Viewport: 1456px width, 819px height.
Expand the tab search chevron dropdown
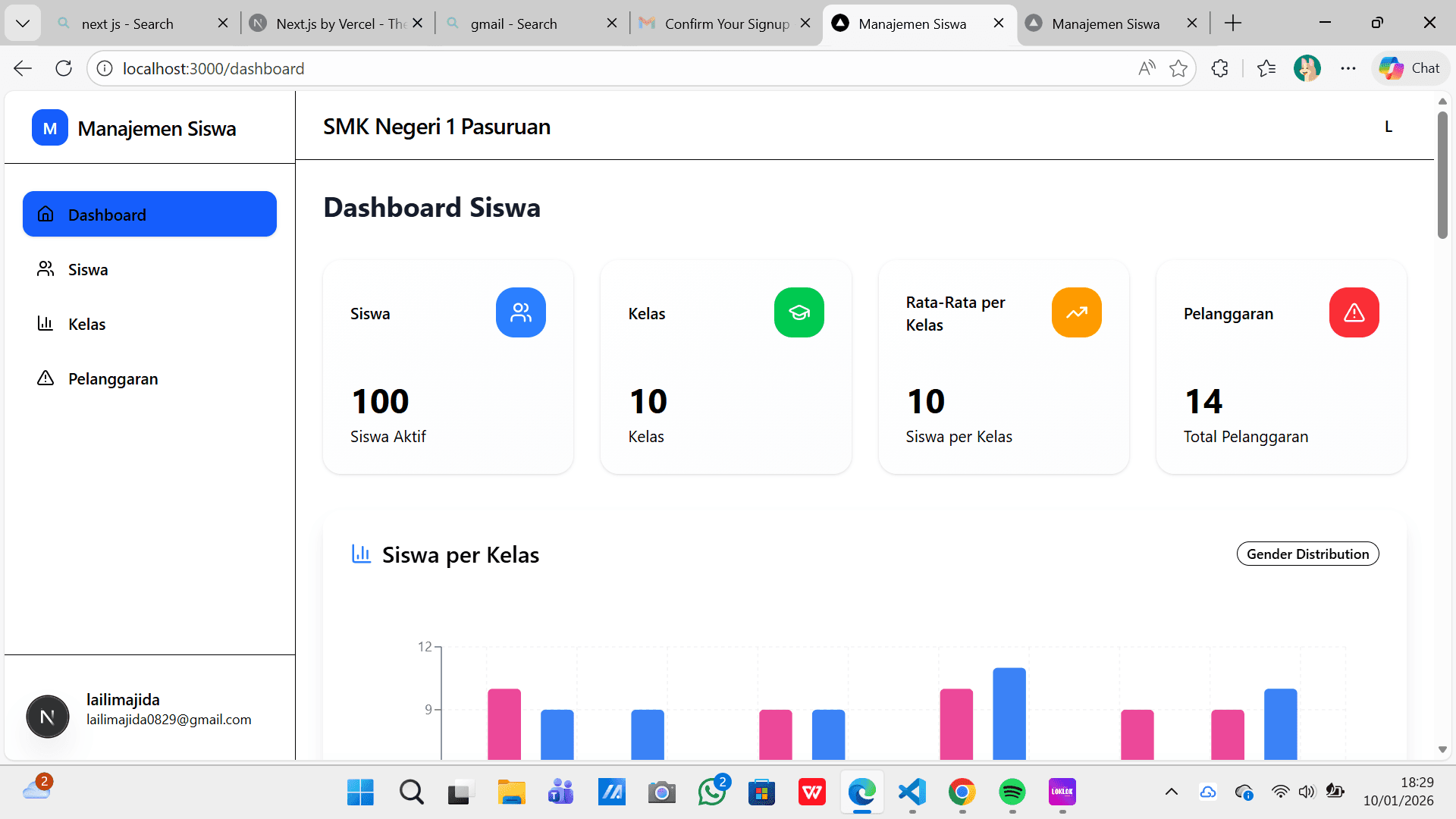[23, 24]
